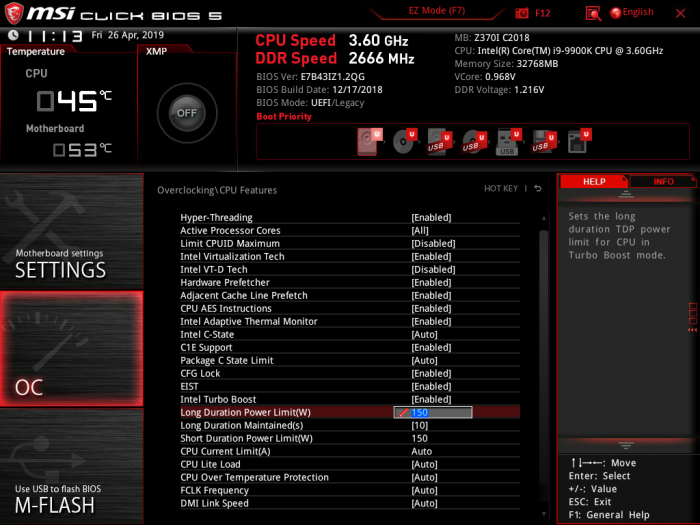Screen dimensions: 700x525
Task: Open the BIOS search magnifier icon
Action: (x=593, y=13)
